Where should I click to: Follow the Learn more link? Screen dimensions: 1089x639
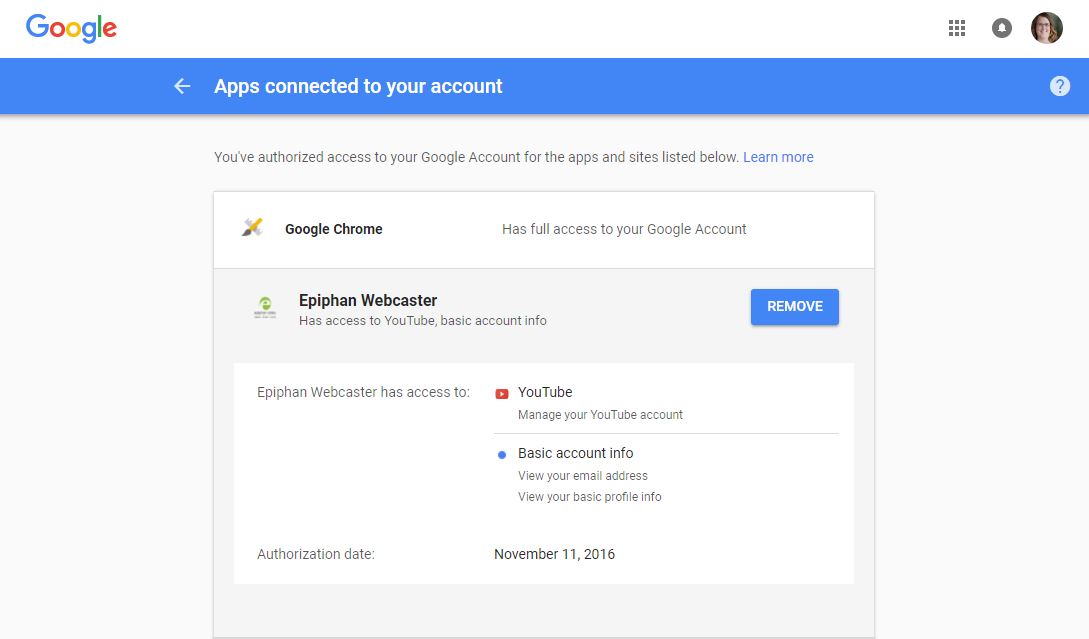point(778,157)
